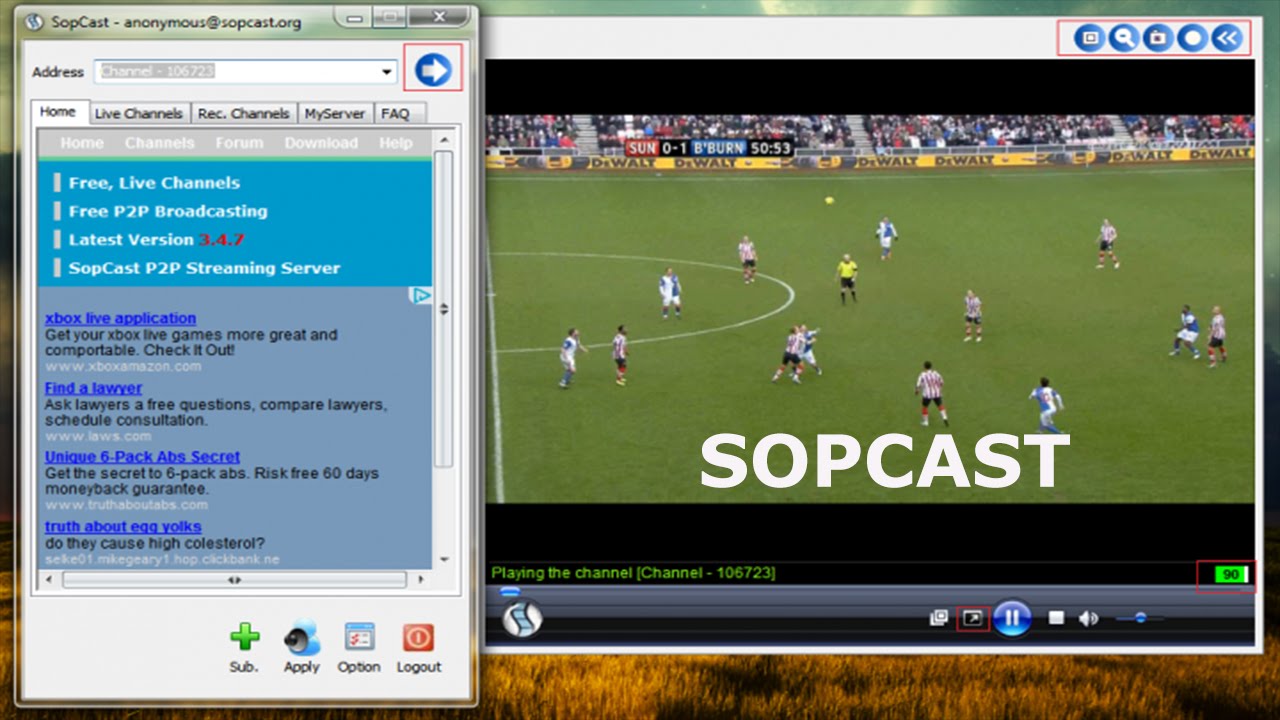Switch to the Rec. Channels tab

(x=243, y=113)
